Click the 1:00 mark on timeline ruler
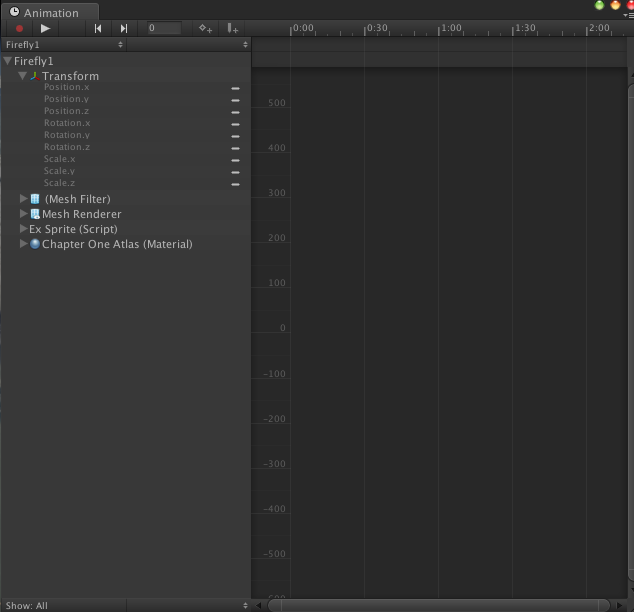Image resolution: width=634 pixels, height=612 pixels. 451,28
